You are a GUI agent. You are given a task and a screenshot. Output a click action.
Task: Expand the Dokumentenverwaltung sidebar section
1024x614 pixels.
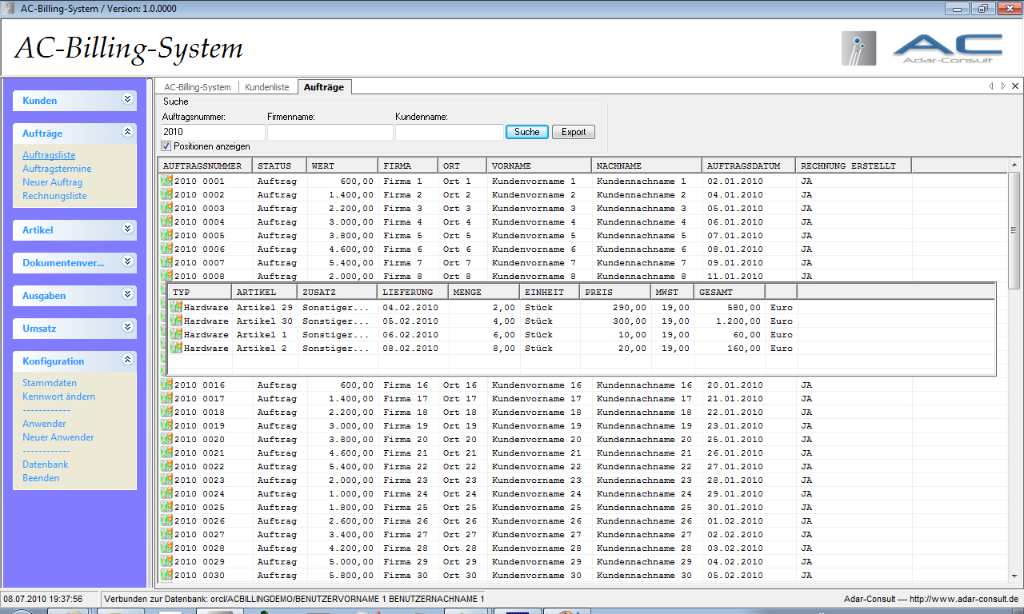click(127, 261)
